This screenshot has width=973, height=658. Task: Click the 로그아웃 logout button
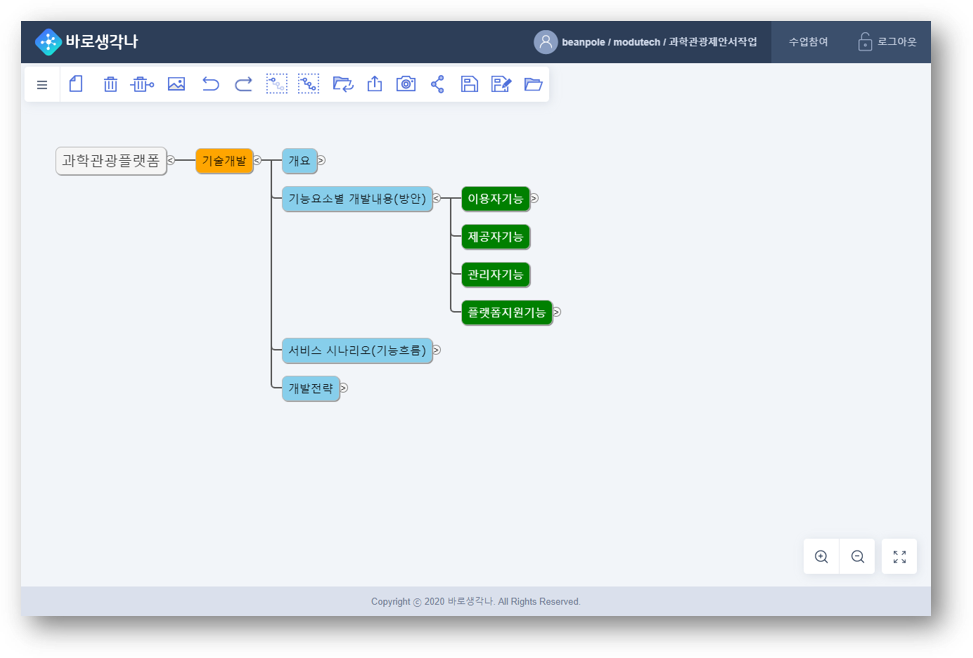(887, 42)
